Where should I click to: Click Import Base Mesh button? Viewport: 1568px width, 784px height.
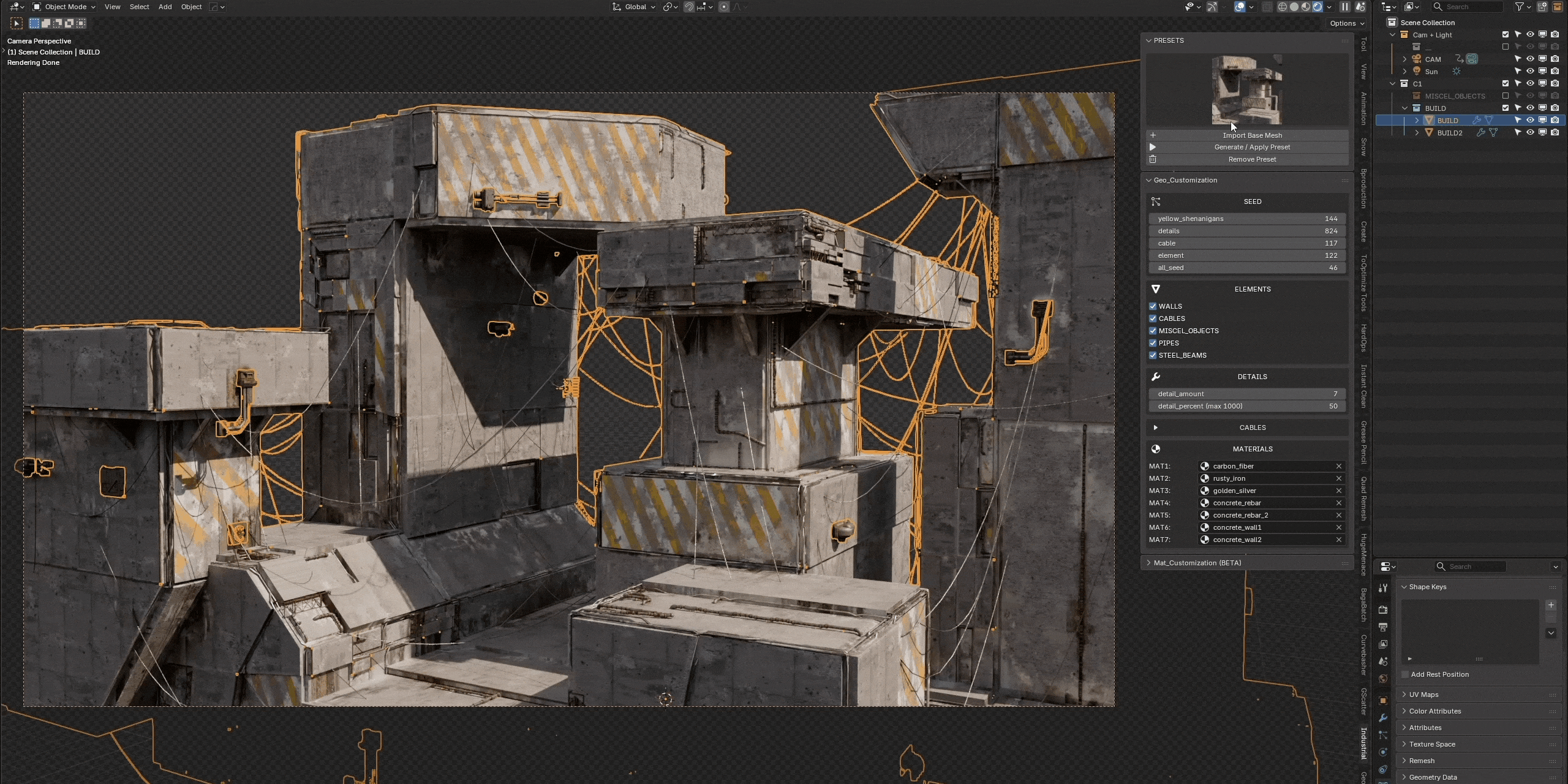[1247, 135]
